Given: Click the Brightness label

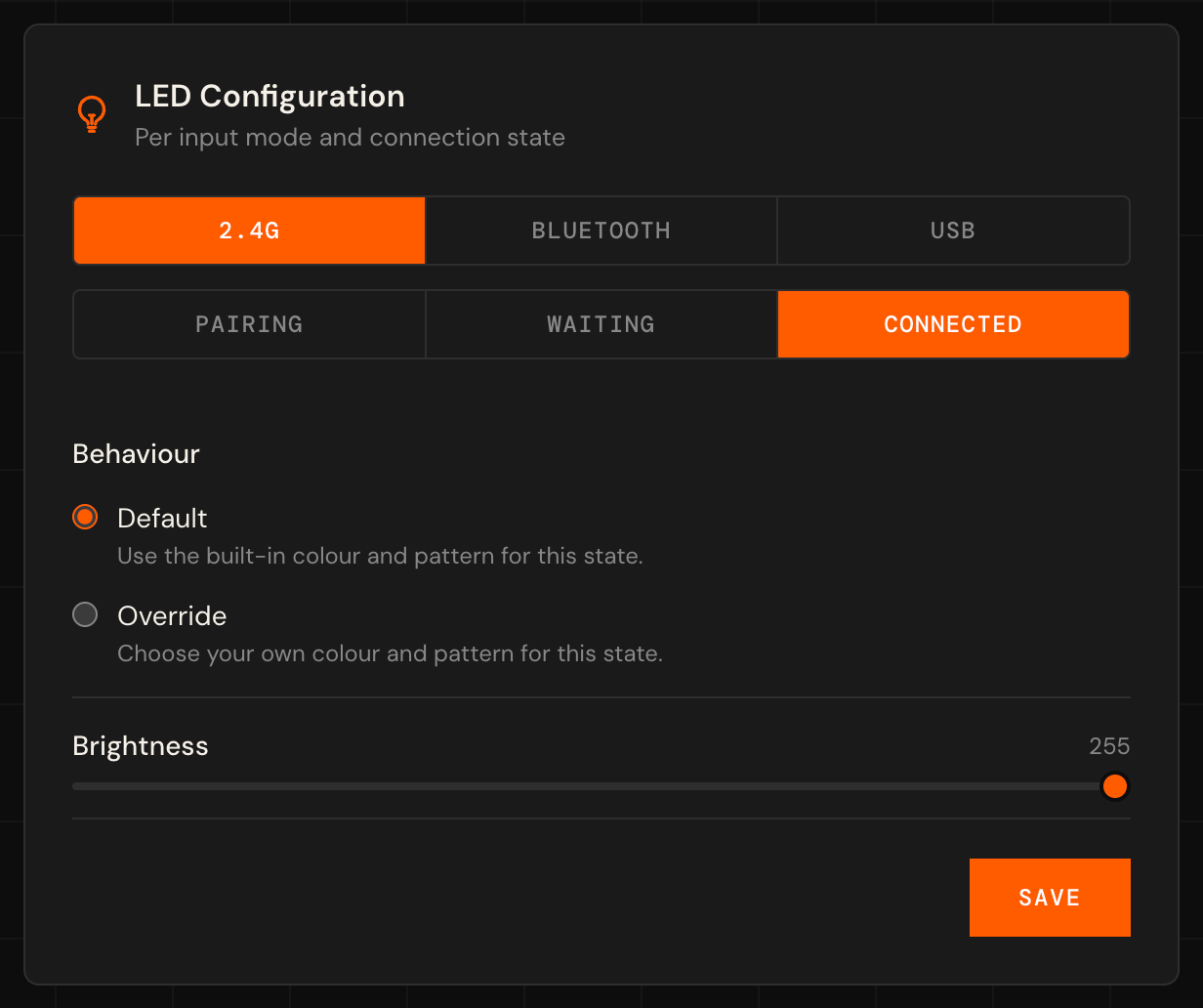Looking at the screenshot, I should pyautogui.click(x=141, y=746).
